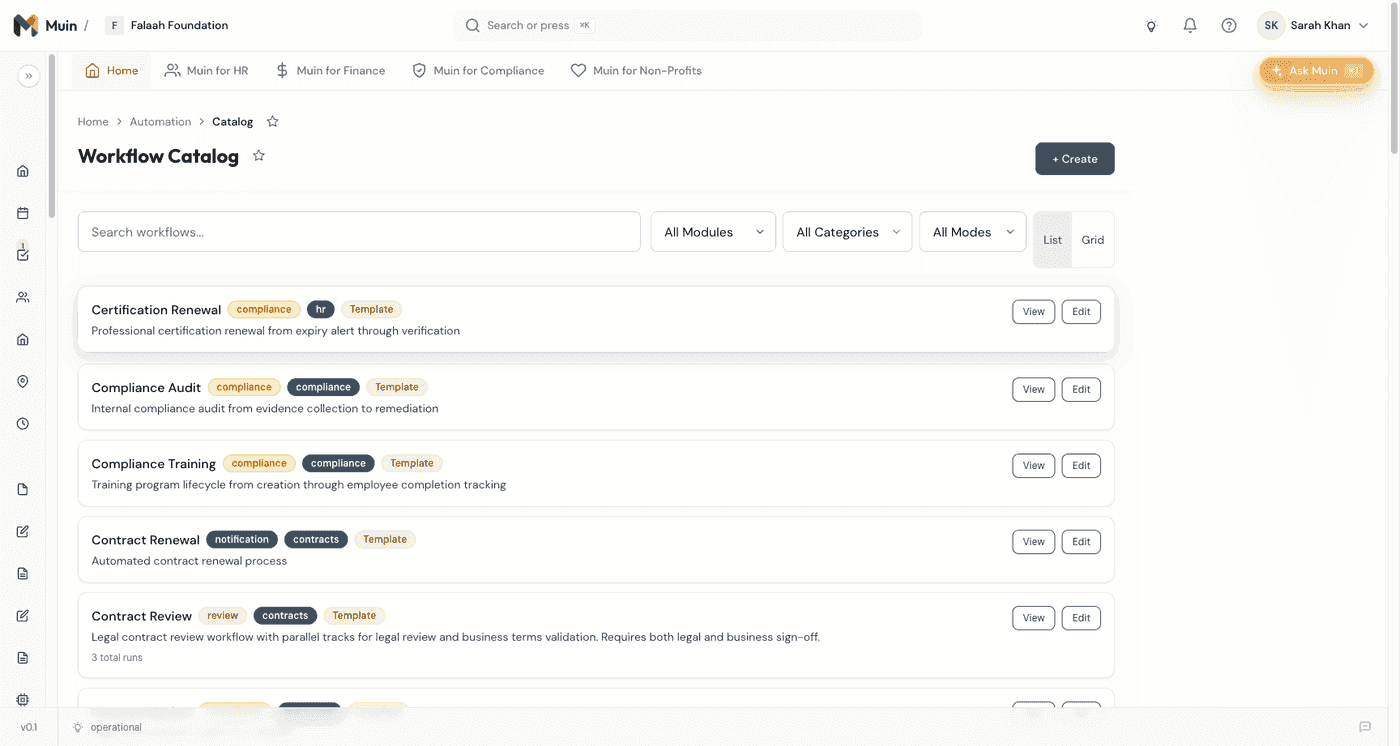Switch the workflow catalog to Grid view
Viewport: 1400px width, 746px height.
[1092, 240]
